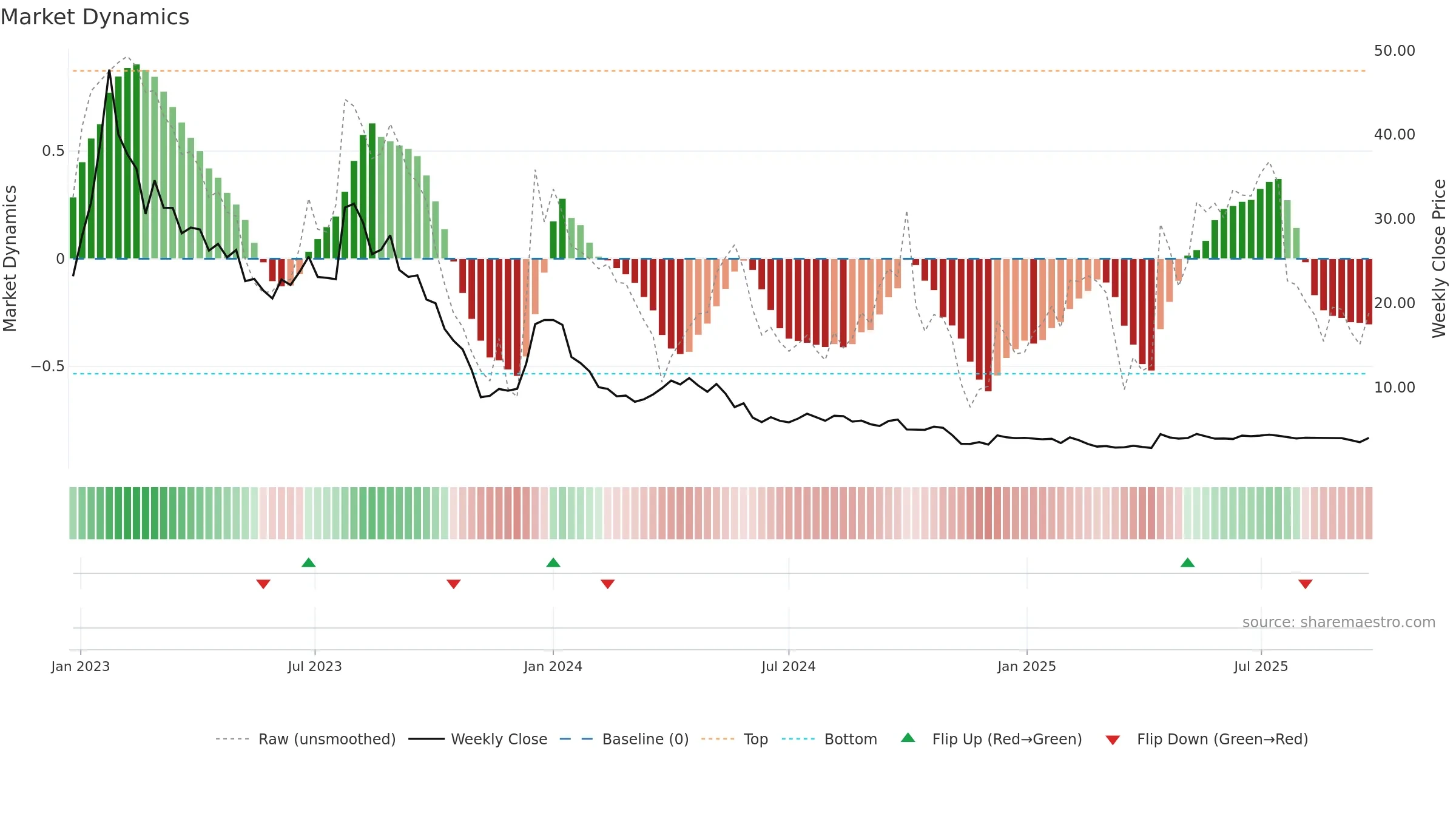Click the Jan 2023 x-axis label
Viewport: 1456px width, 819px height.
click(x=81, y=666)
